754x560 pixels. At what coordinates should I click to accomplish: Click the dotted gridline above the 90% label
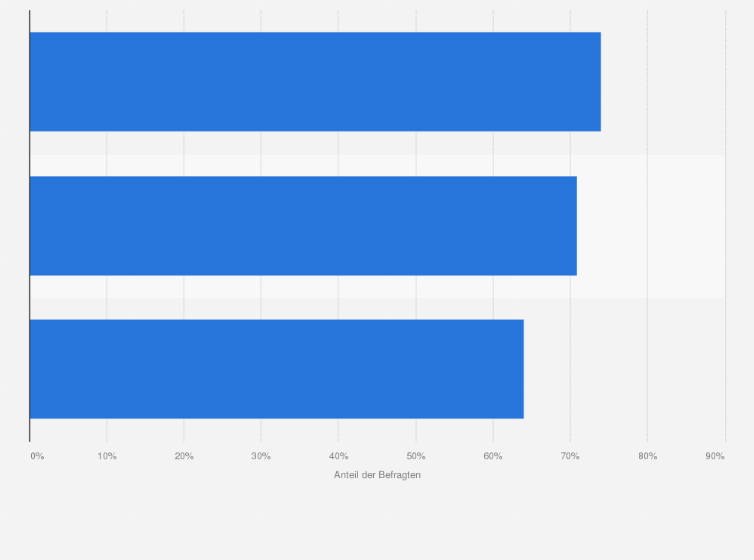click(x=725, y=226)
